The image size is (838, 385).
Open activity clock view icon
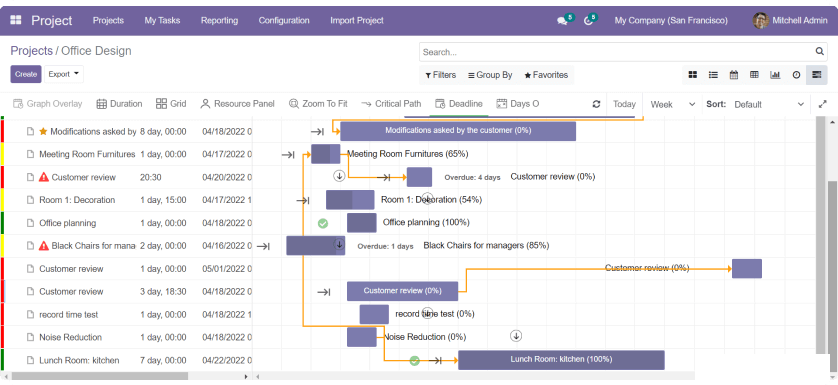[x=796, y=75]
